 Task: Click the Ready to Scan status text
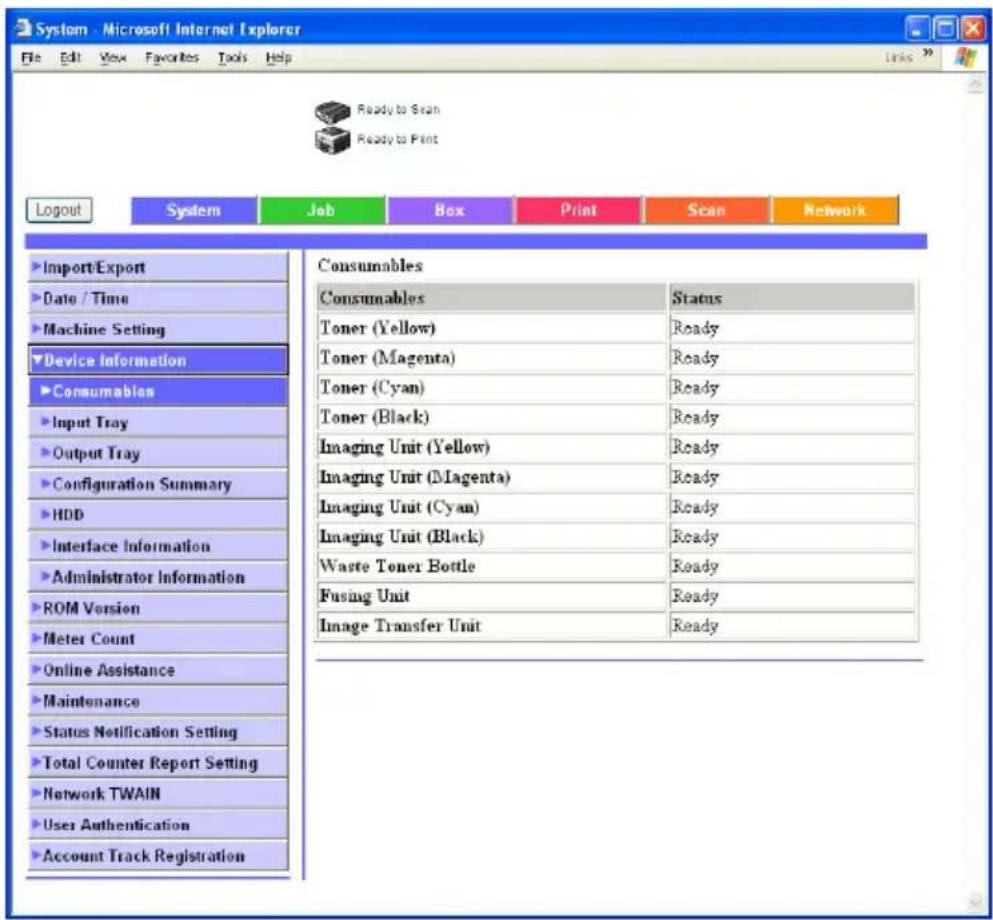398,110
